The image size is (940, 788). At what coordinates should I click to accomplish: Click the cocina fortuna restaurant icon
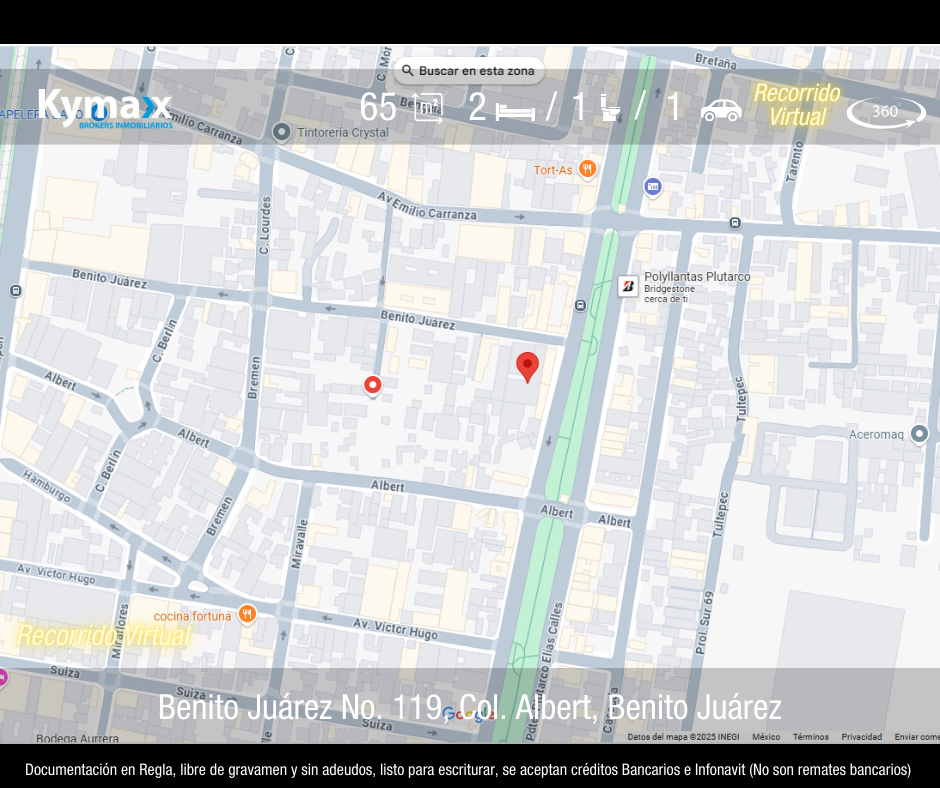pyautogui.click(x=247, y=614)
